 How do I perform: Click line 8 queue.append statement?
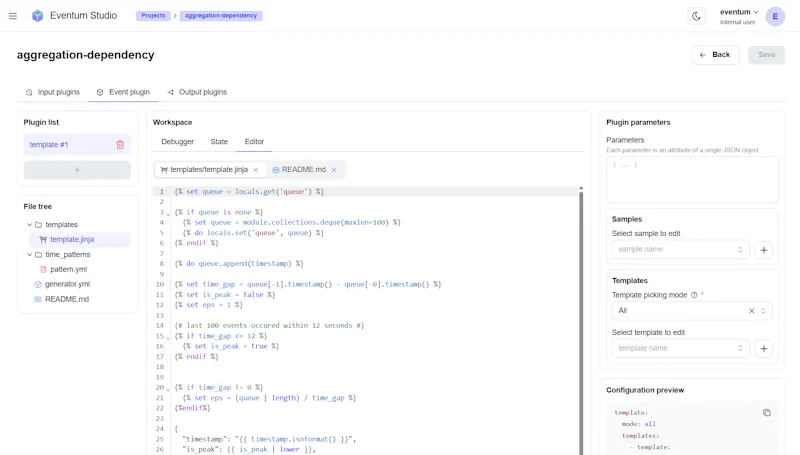[239, 264]
